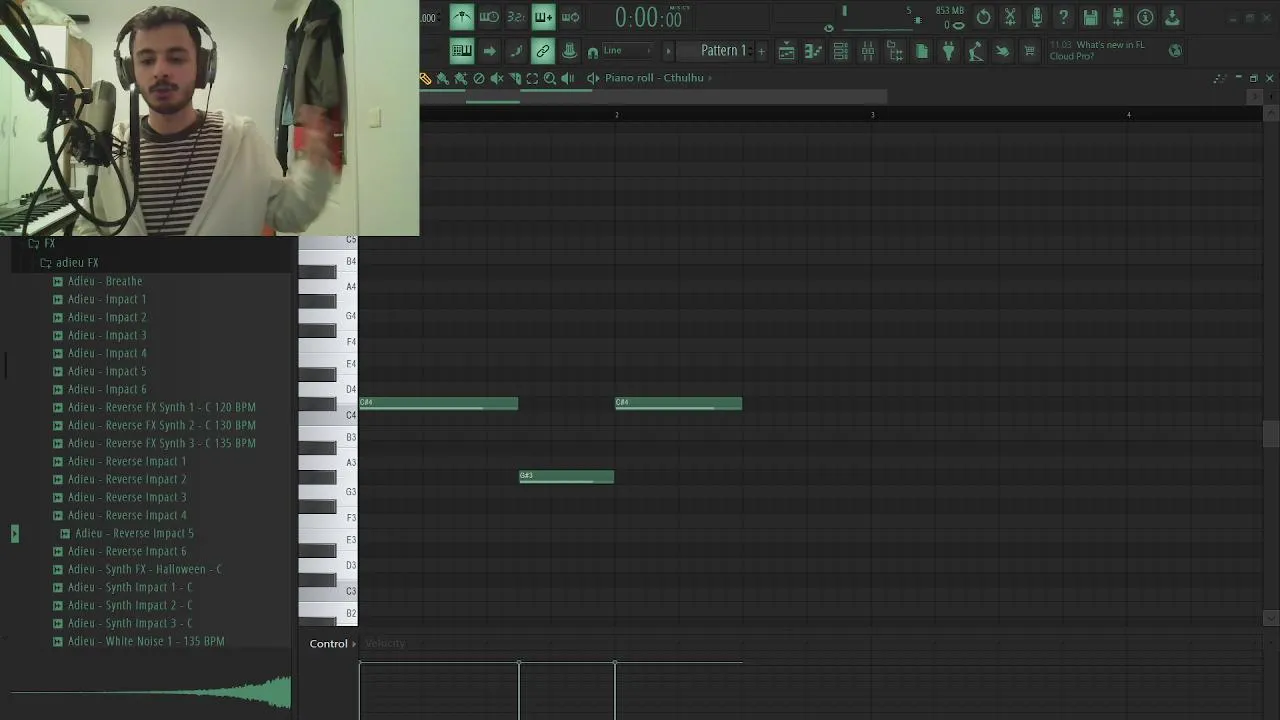Image resolution: width=1280 pixels, height=720 pixels.
Task: Click the render export icon
Action: (x=1118, y=17)
